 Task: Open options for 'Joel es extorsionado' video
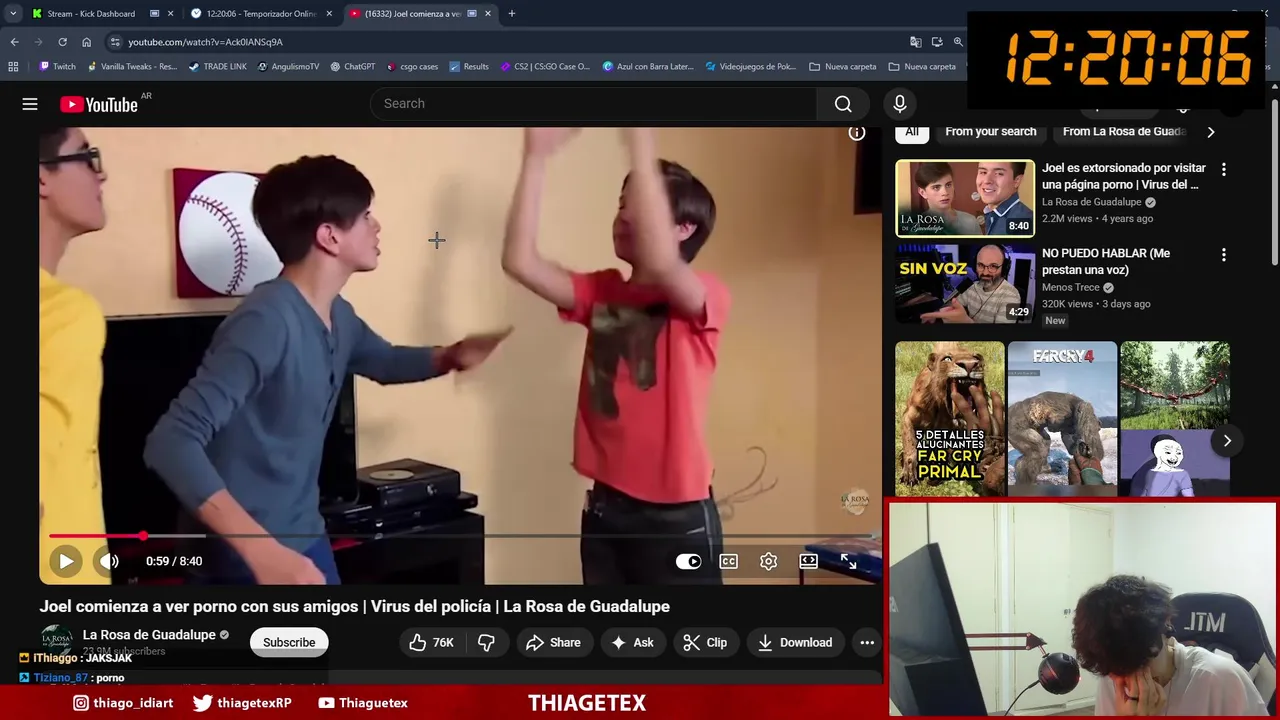click(1223, 170)
